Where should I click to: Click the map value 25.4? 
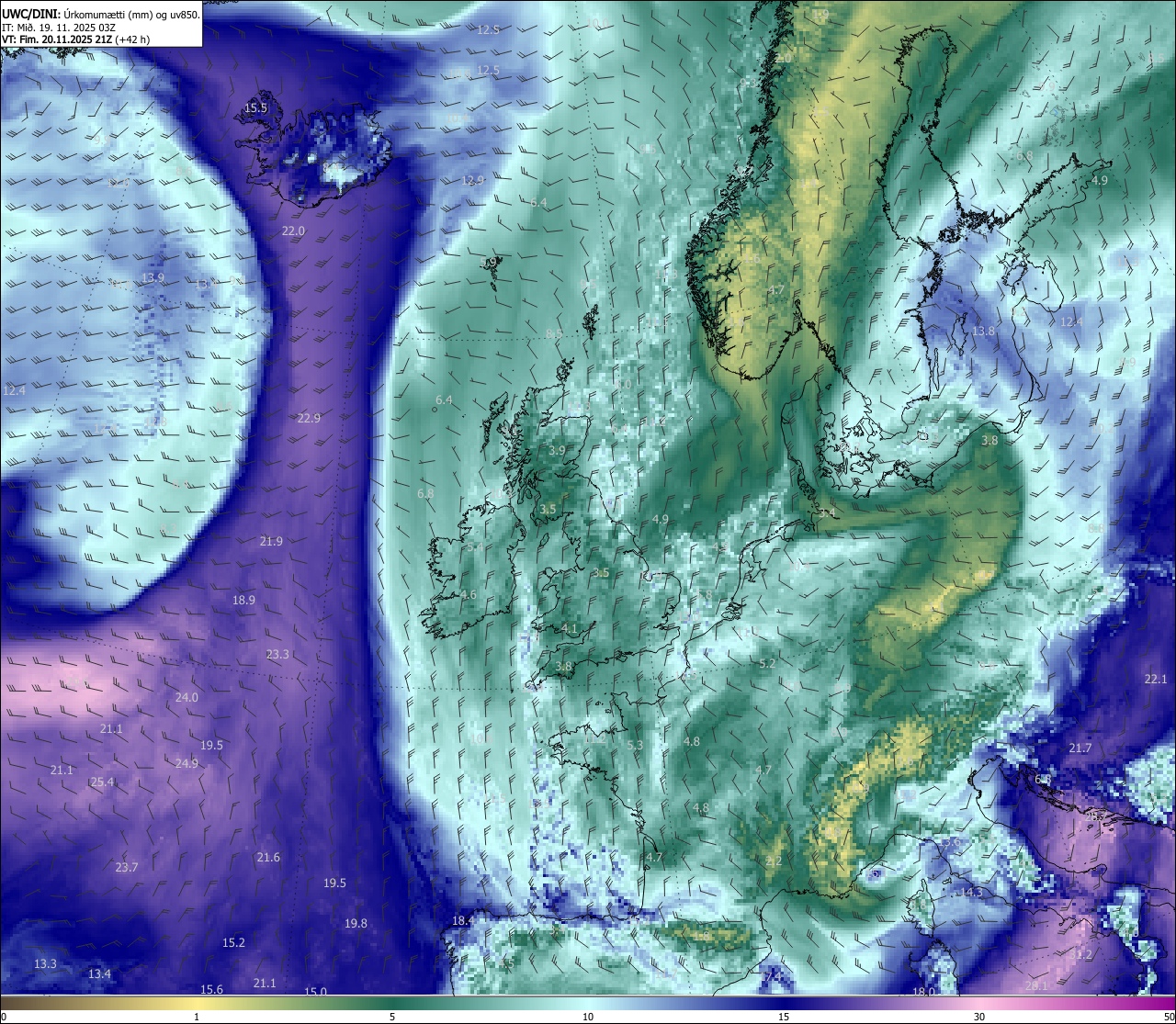(102, 782)
